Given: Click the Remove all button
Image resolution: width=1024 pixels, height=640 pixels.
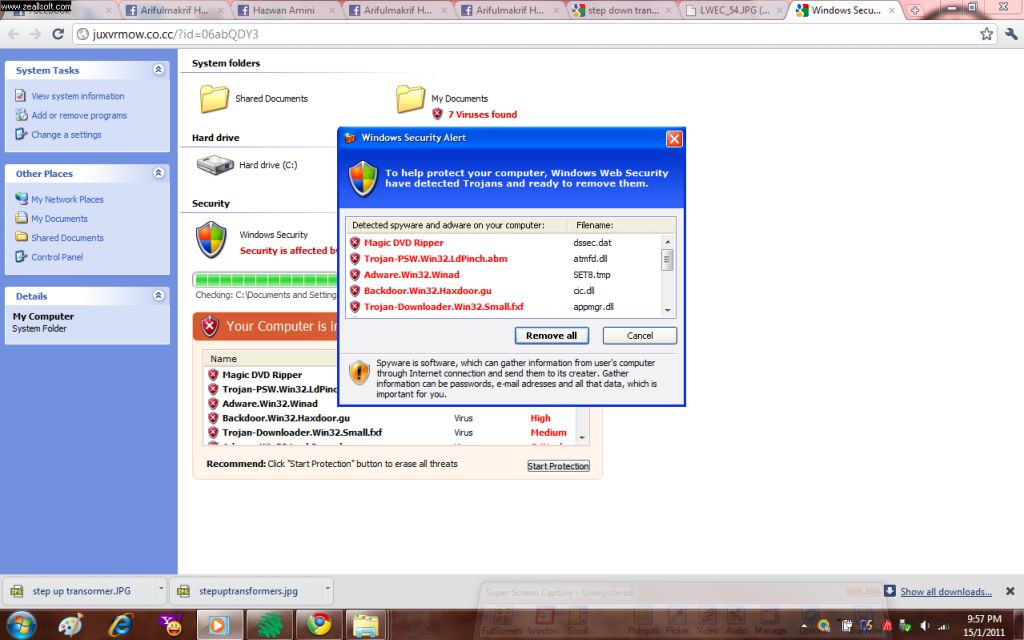Looking at the screenshot, I should click(x=551, y=336).
